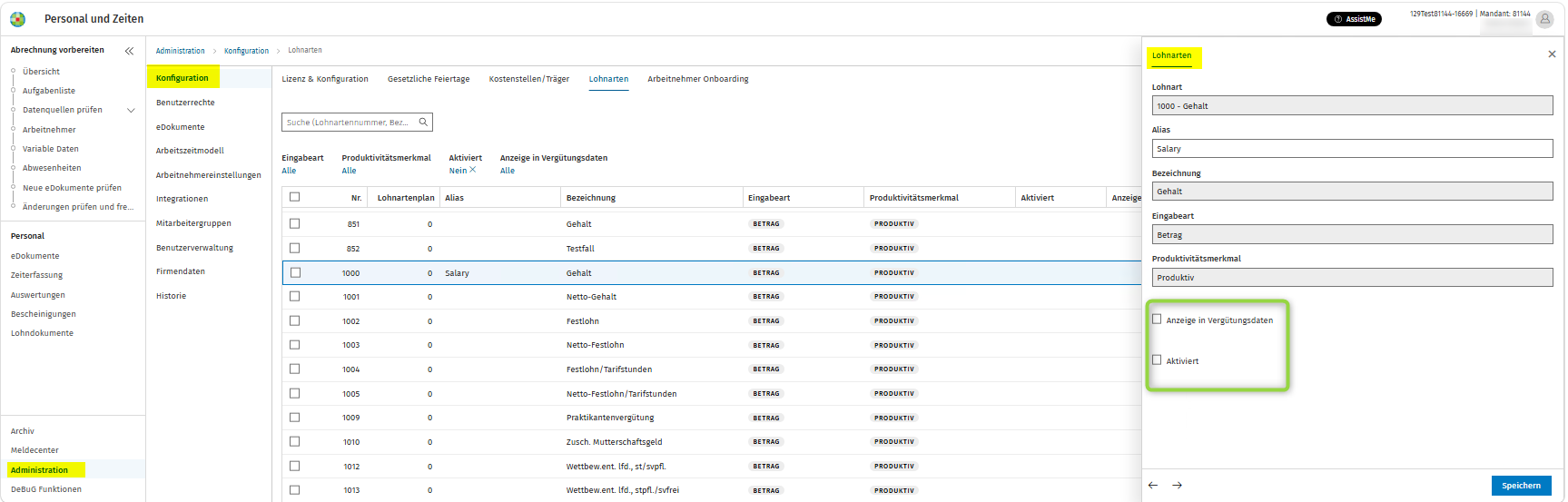Open Archiv in sidebar
Screen dimensions: 1568x502
coord(23,431)
